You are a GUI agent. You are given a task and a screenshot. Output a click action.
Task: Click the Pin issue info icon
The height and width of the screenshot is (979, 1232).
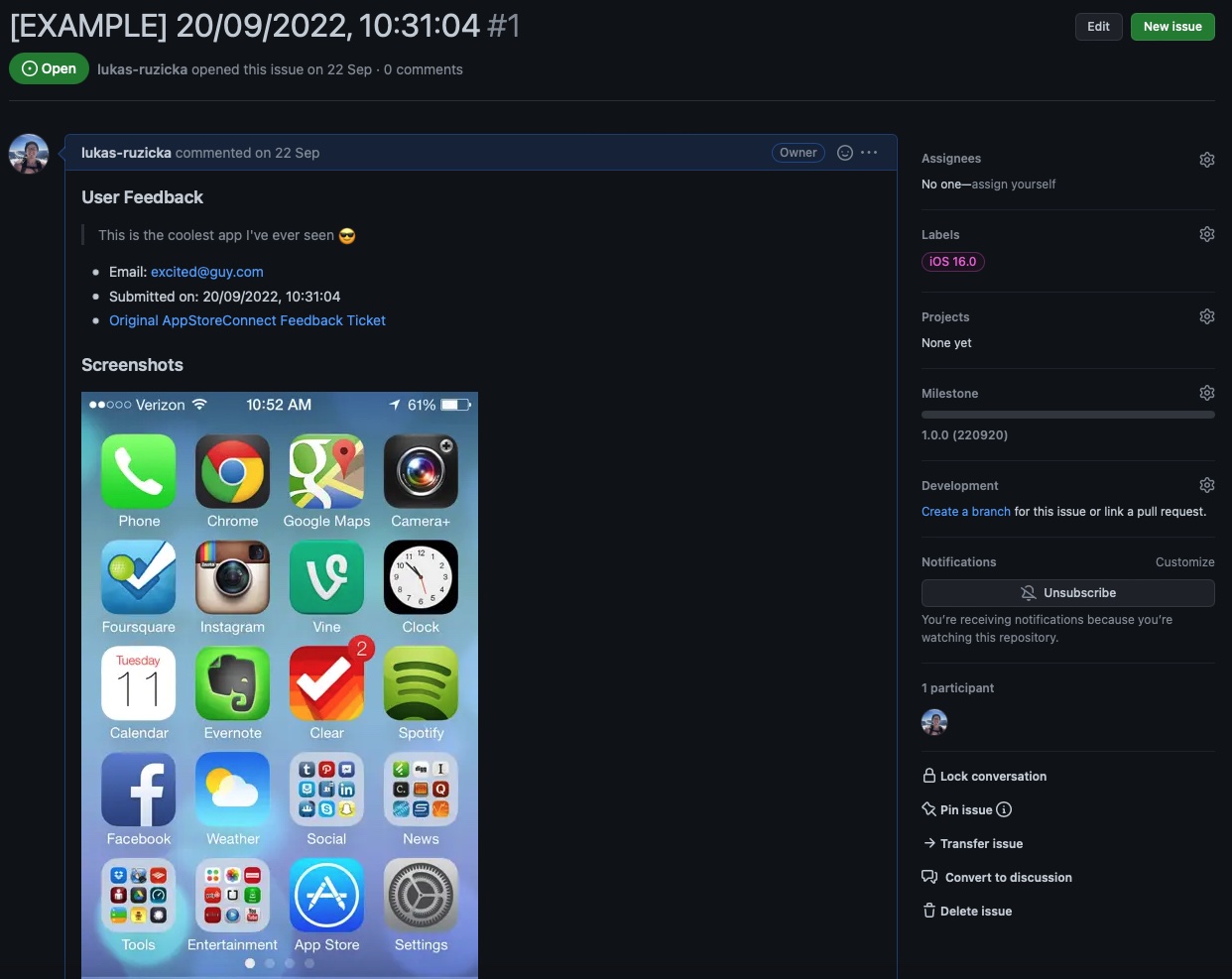pos(1004,809)
